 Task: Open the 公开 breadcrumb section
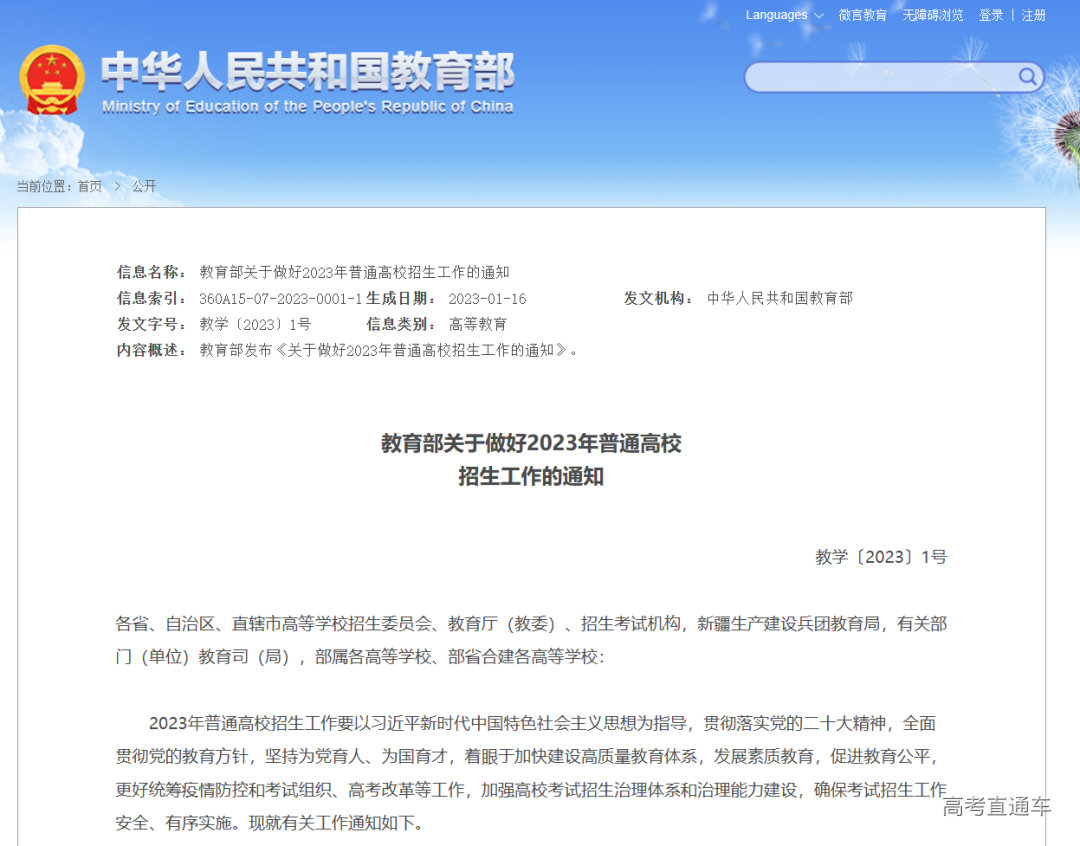pyautogui.click(x=142, y=186)
